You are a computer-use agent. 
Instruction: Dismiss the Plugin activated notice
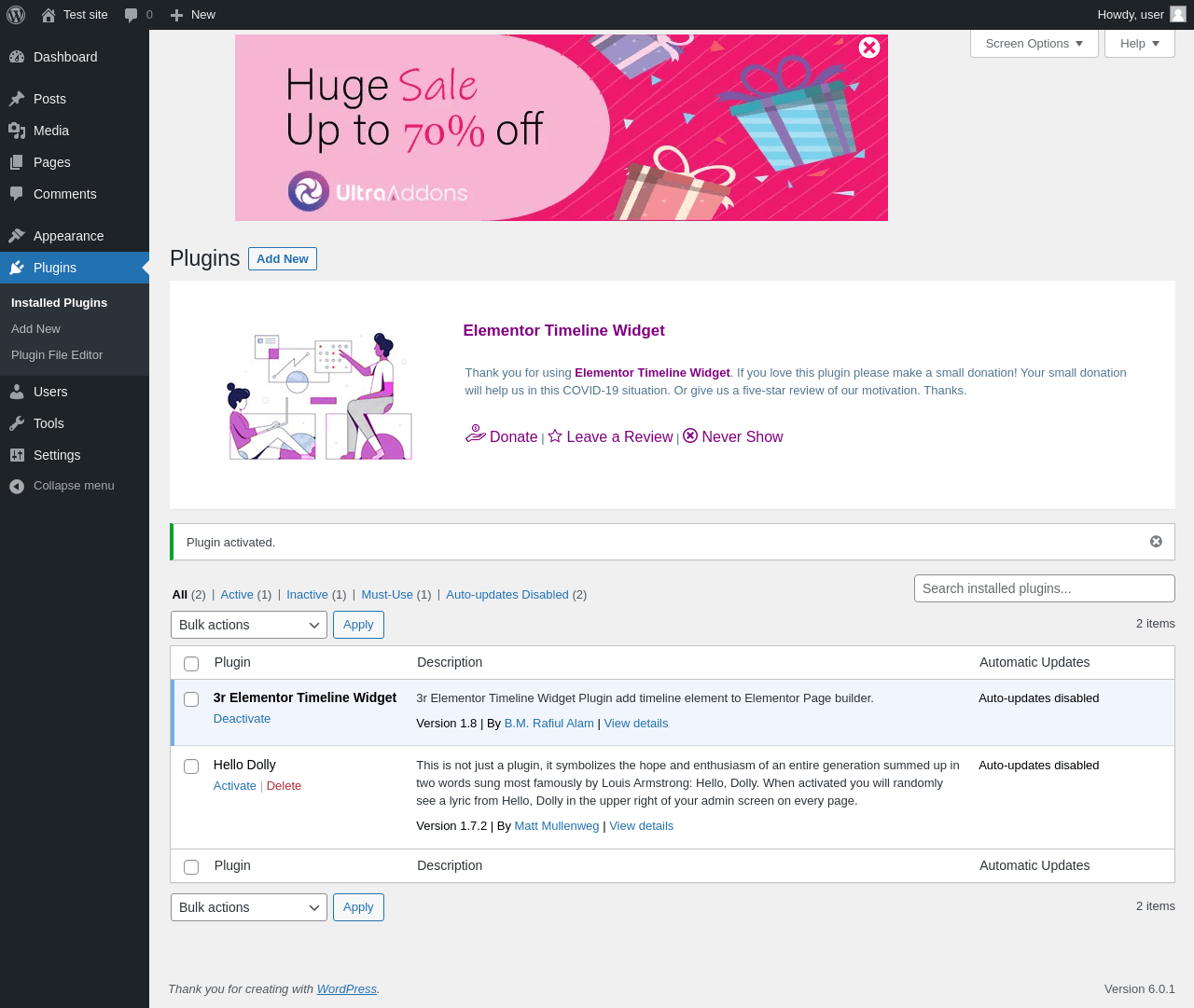(1156, 542)
